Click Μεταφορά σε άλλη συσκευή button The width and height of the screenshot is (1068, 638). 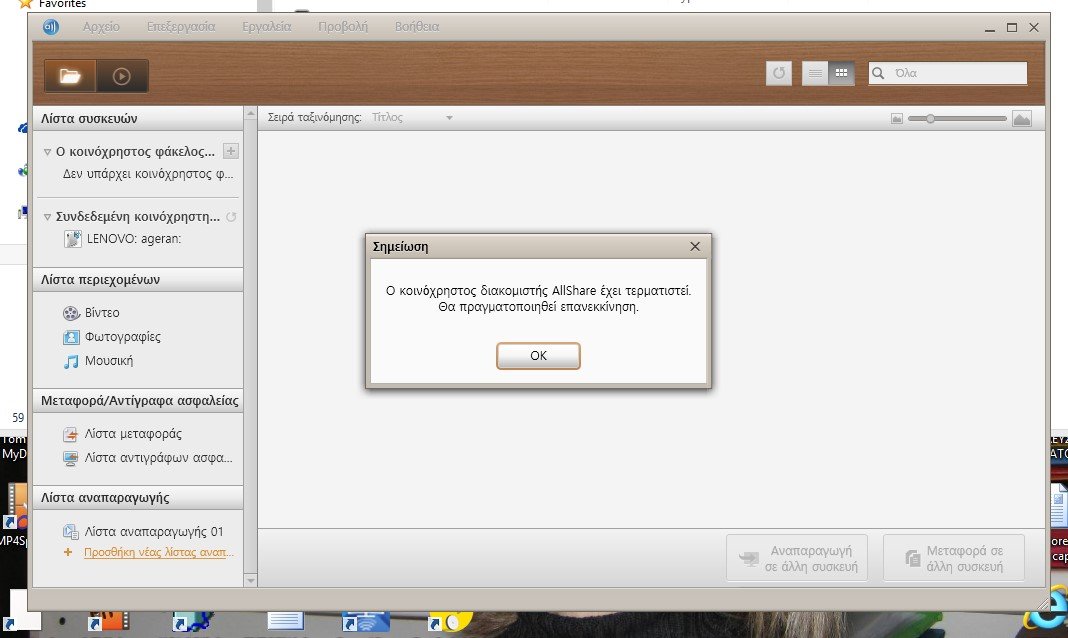954,558
